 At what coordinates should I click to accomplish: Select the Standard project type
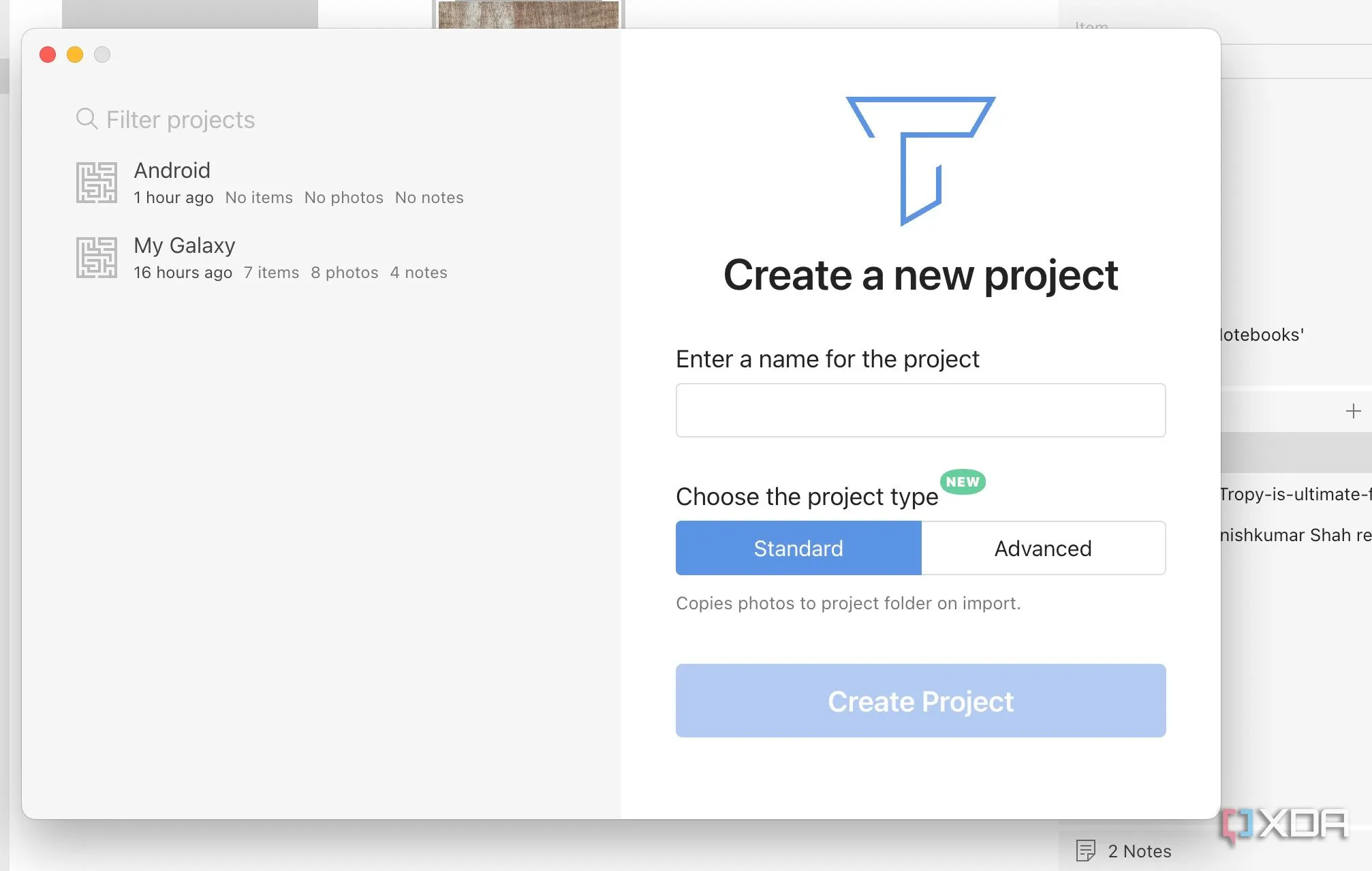pos(798,548)
